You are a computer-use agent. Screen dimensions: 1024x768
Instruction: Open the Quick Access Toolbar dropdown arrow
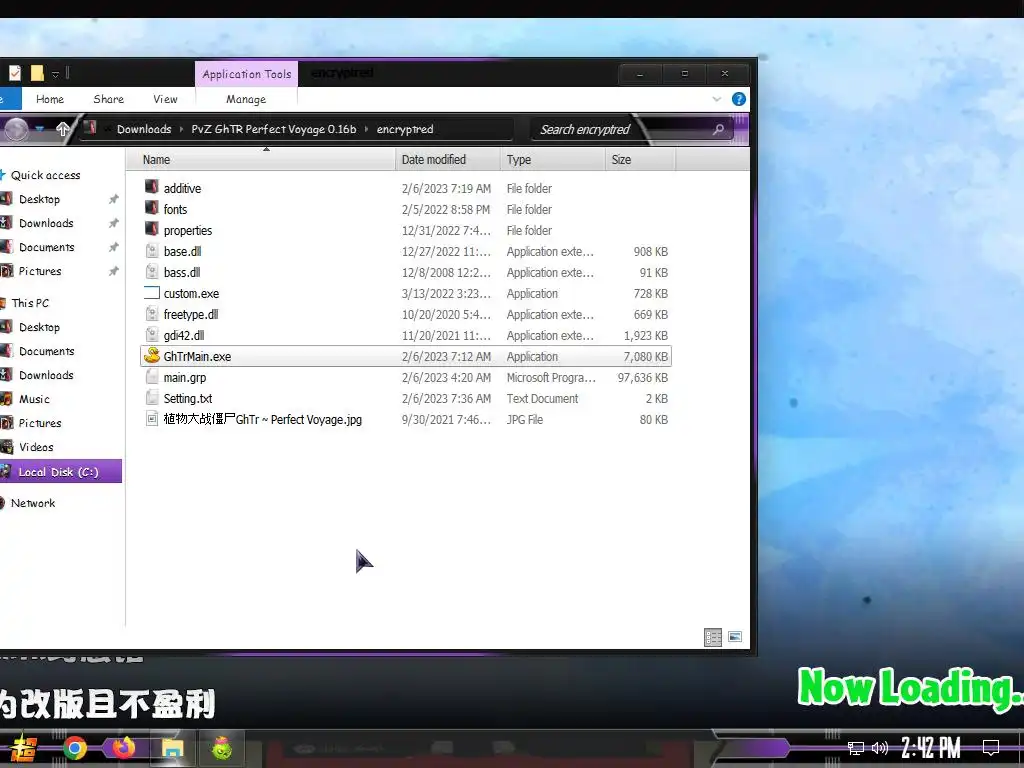click(x=56, y=74)
